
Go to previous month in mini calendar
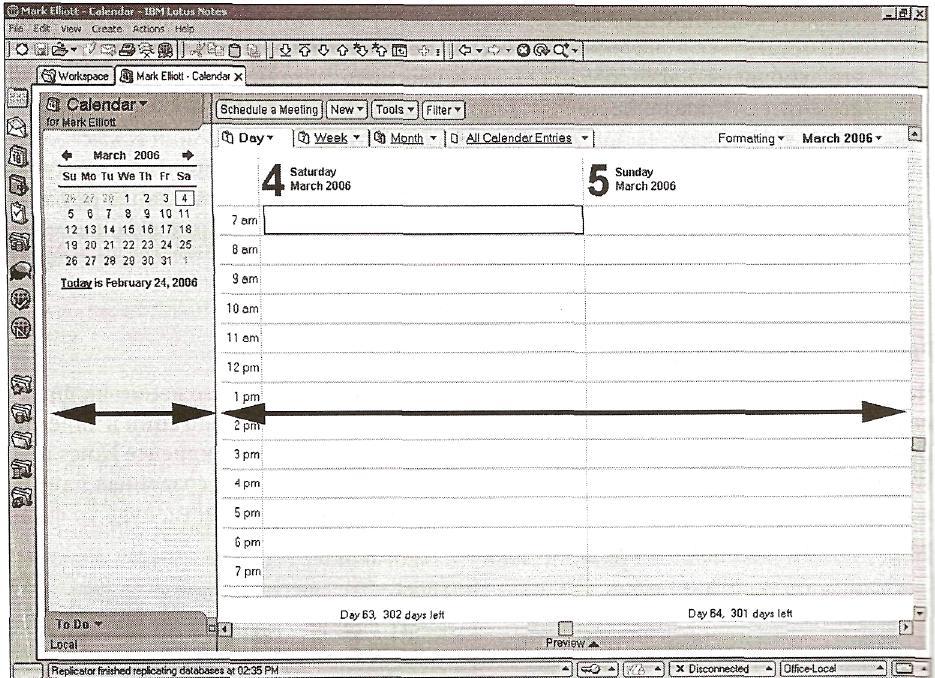point(67,155)
